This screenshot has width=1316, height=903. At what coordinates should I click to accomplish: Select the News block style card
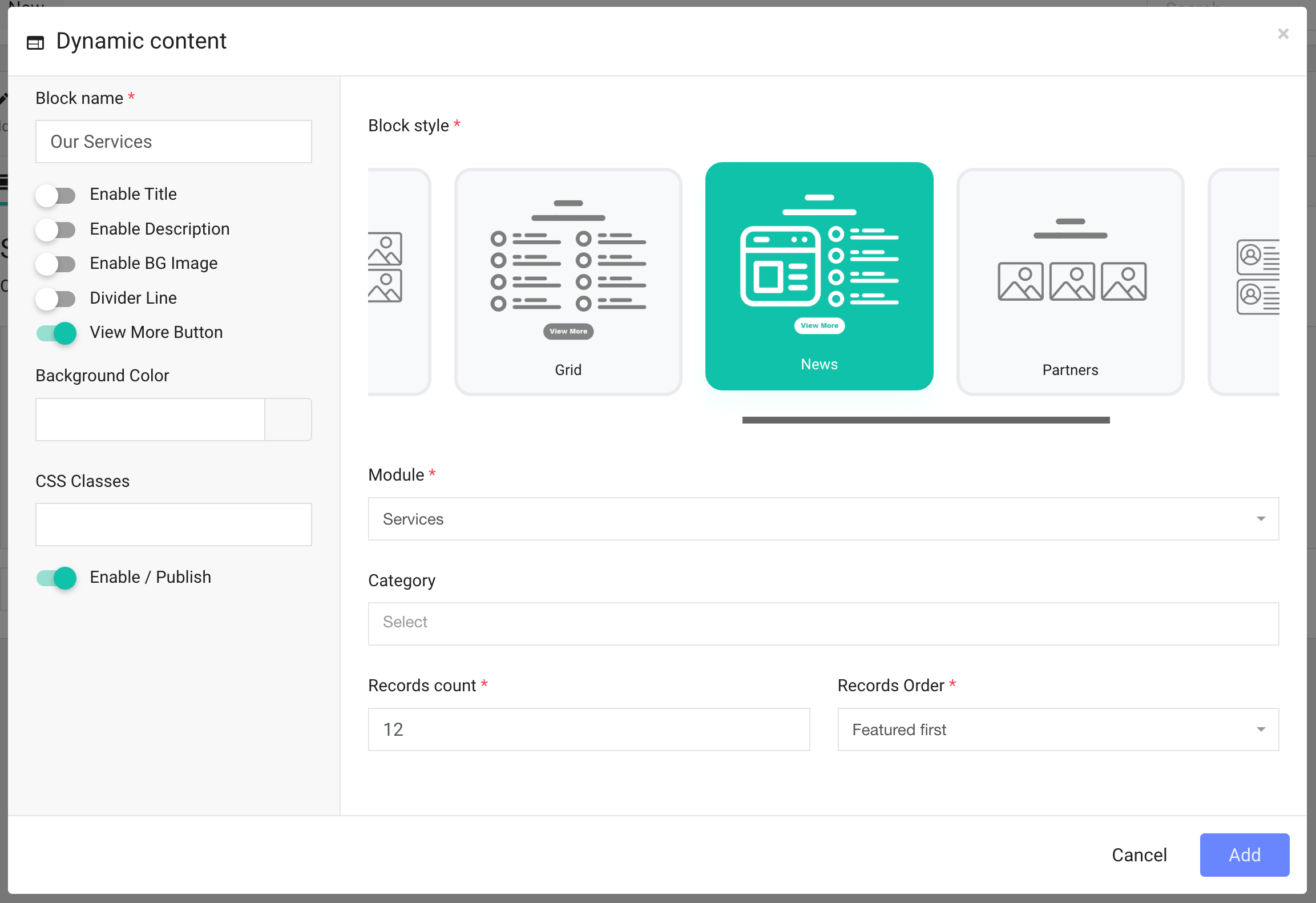819,276
